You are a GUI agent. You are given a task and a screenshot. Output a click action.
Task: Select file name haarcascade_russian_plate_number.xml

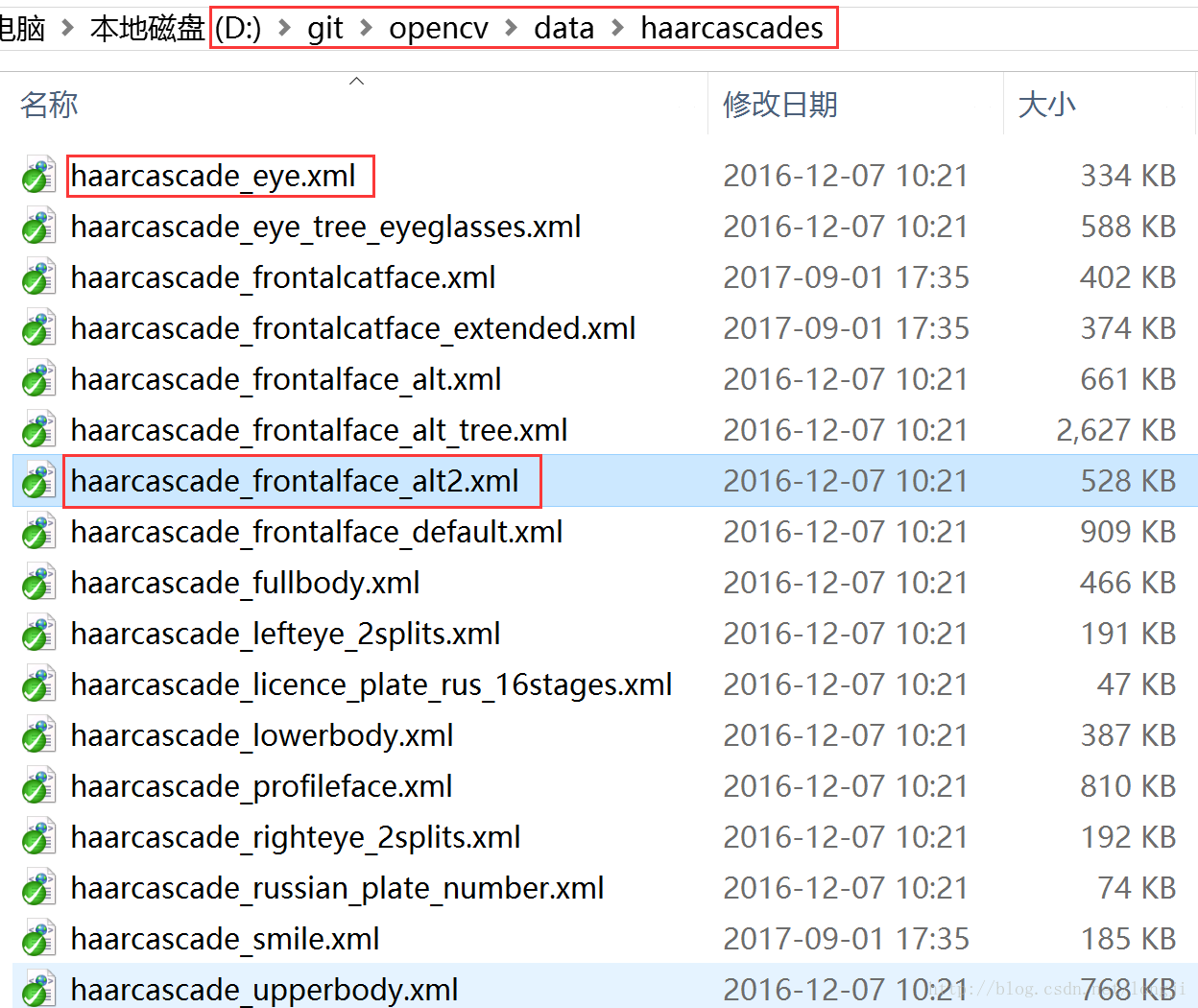[x=338, y=888]
